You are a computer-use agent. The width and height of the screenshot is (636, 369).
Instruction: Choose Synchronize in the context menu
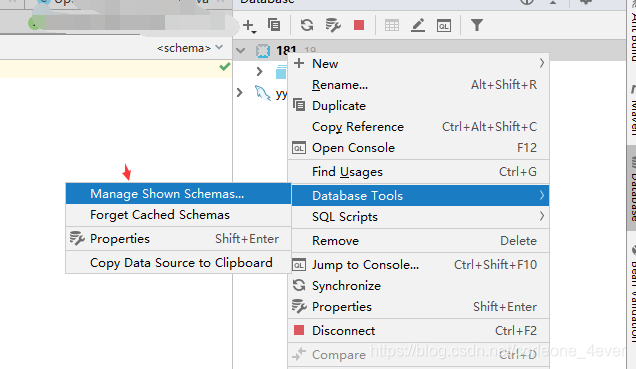point(418,286)
